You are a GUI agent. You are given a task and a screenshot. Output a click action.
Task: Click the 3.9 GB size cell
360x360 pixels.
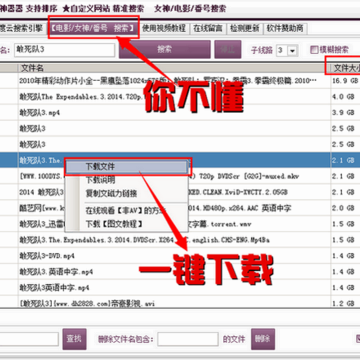coord(346,113)
